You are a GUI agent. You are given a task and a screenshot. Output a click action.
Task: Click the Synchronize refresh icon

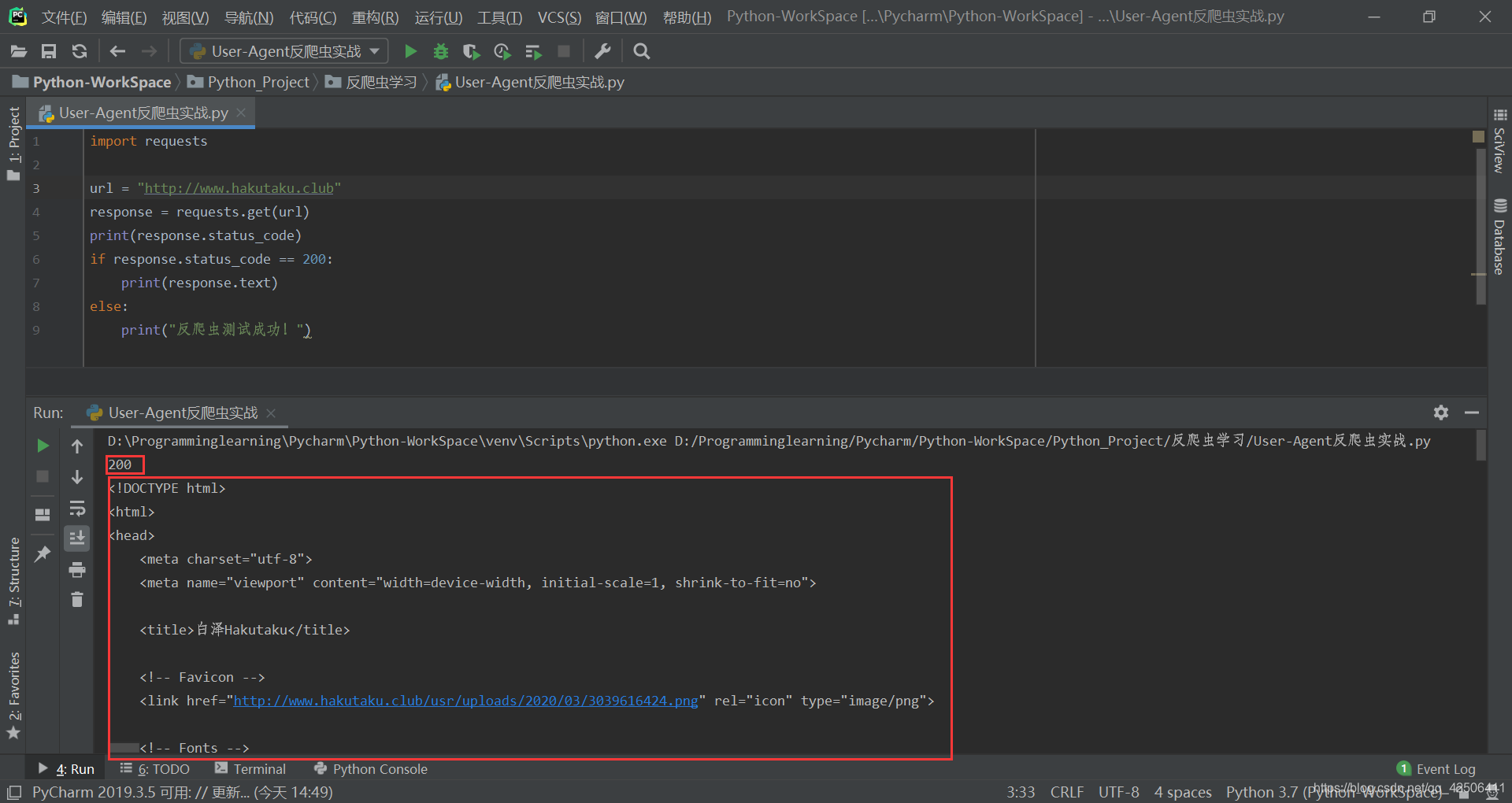[x=79, y=51]
